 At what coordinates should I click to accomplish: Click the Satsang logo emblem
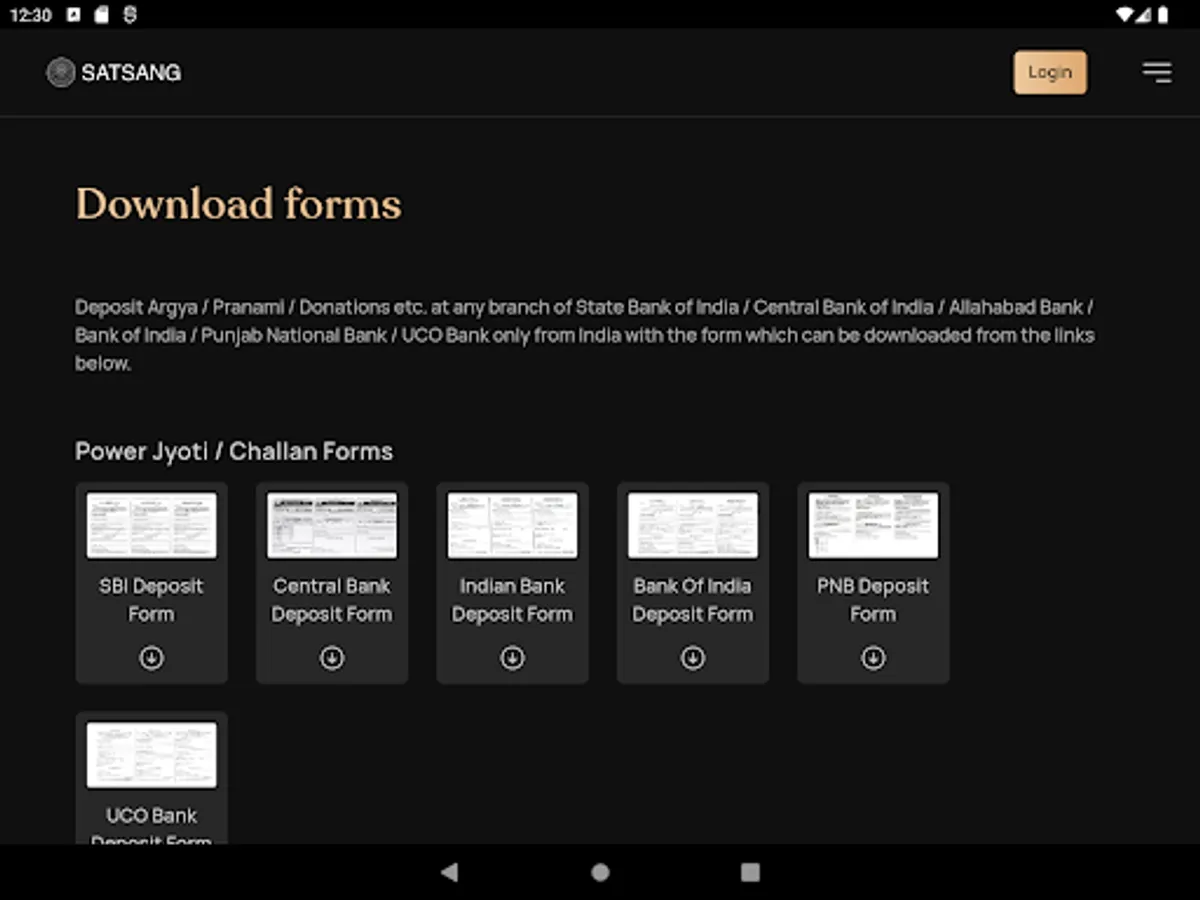61,72
